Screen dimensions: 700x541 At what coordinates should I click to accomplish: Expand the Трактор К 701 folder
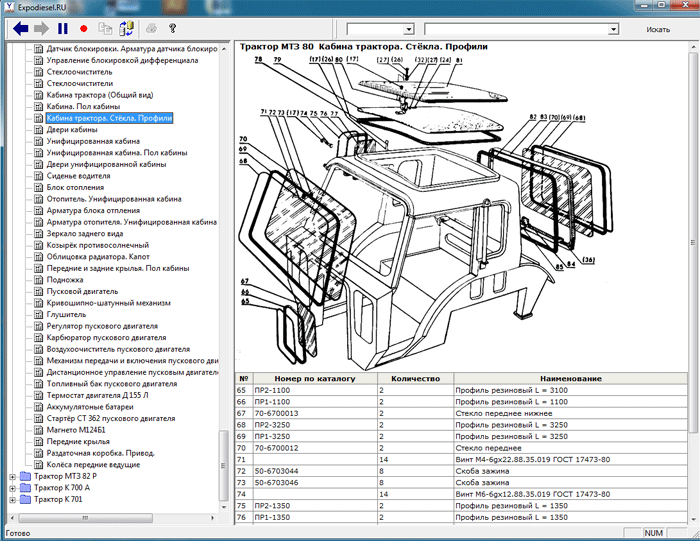pos(12,500)
